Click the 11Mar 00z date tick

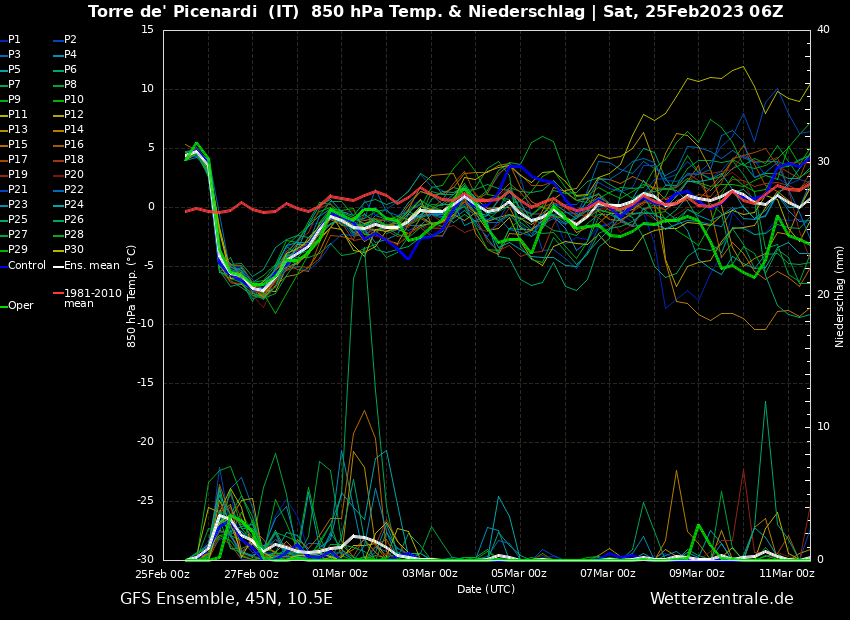pyautogui.click(x=787, y=573)
